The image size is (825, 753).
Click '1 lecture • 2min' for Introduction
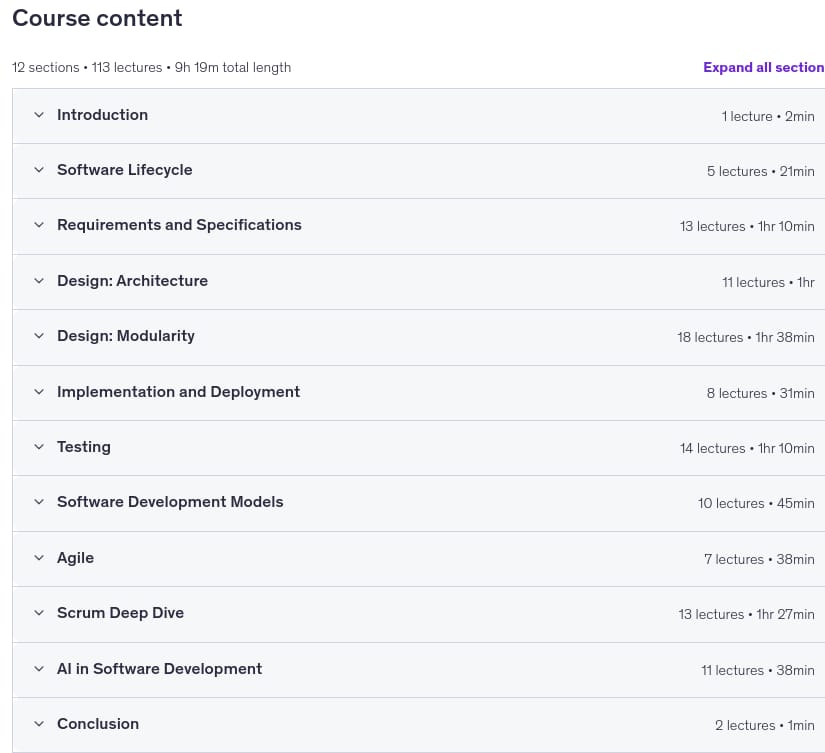(768, 116)
